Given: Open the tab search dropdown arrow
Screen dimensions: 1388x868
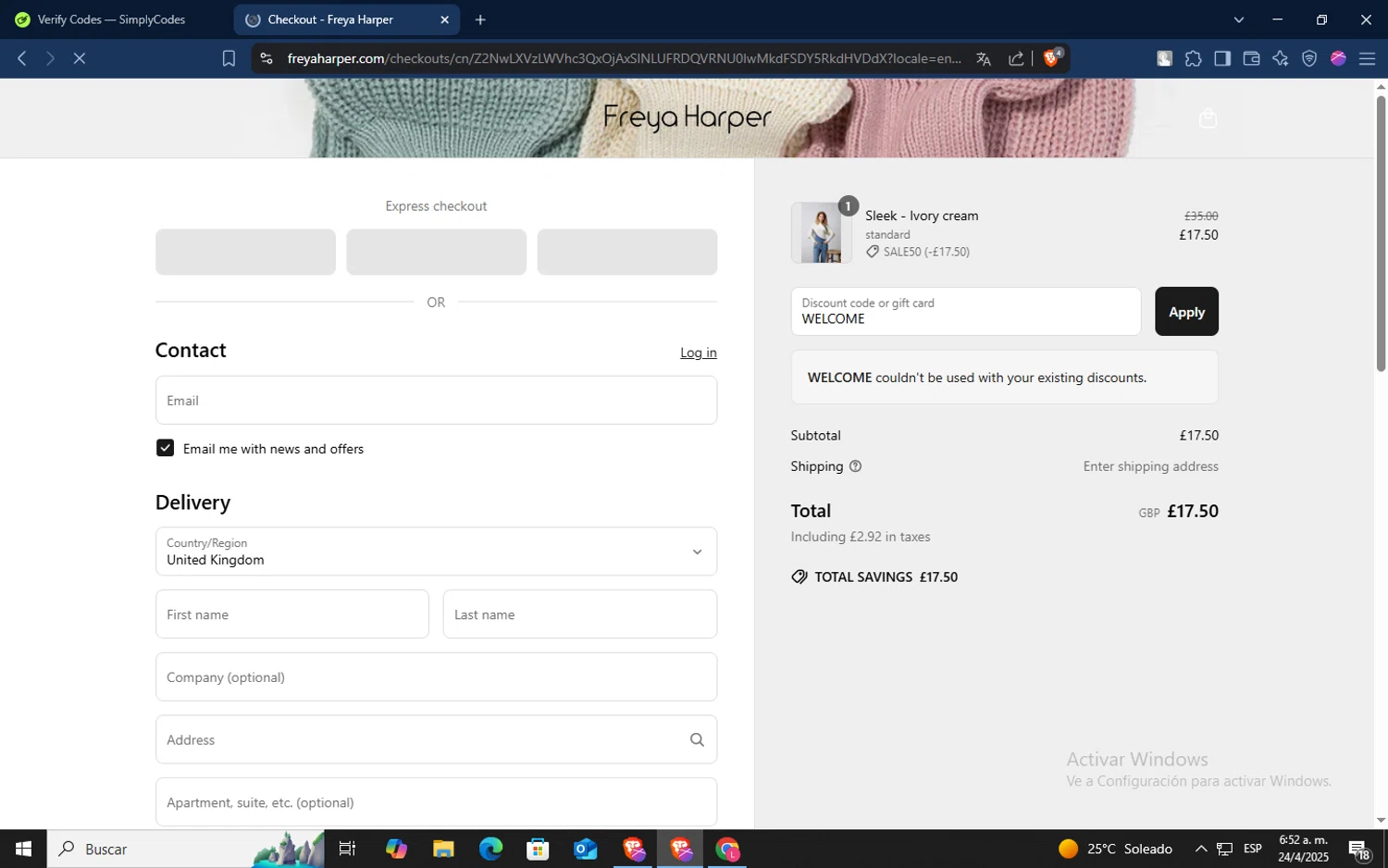Looking at the screenshot, I should click(x=1239, y=19).
